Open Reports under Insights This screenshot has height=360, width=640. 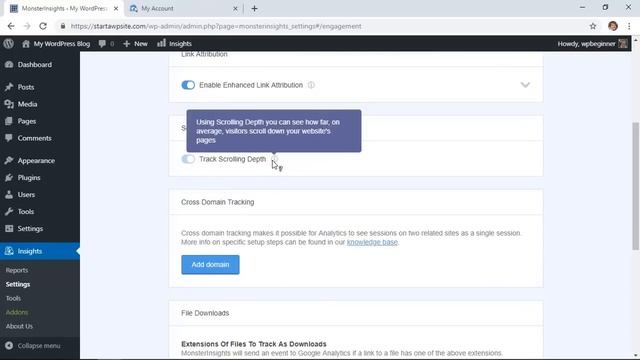pos(17,270)
